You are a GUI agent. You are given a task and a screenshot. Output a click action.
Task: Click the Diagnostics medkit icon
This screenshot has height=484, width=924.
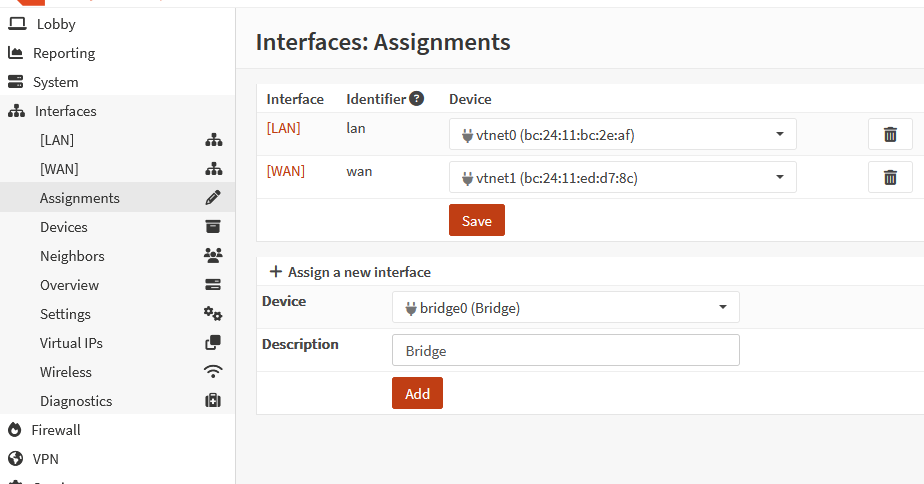click(212, 401)
